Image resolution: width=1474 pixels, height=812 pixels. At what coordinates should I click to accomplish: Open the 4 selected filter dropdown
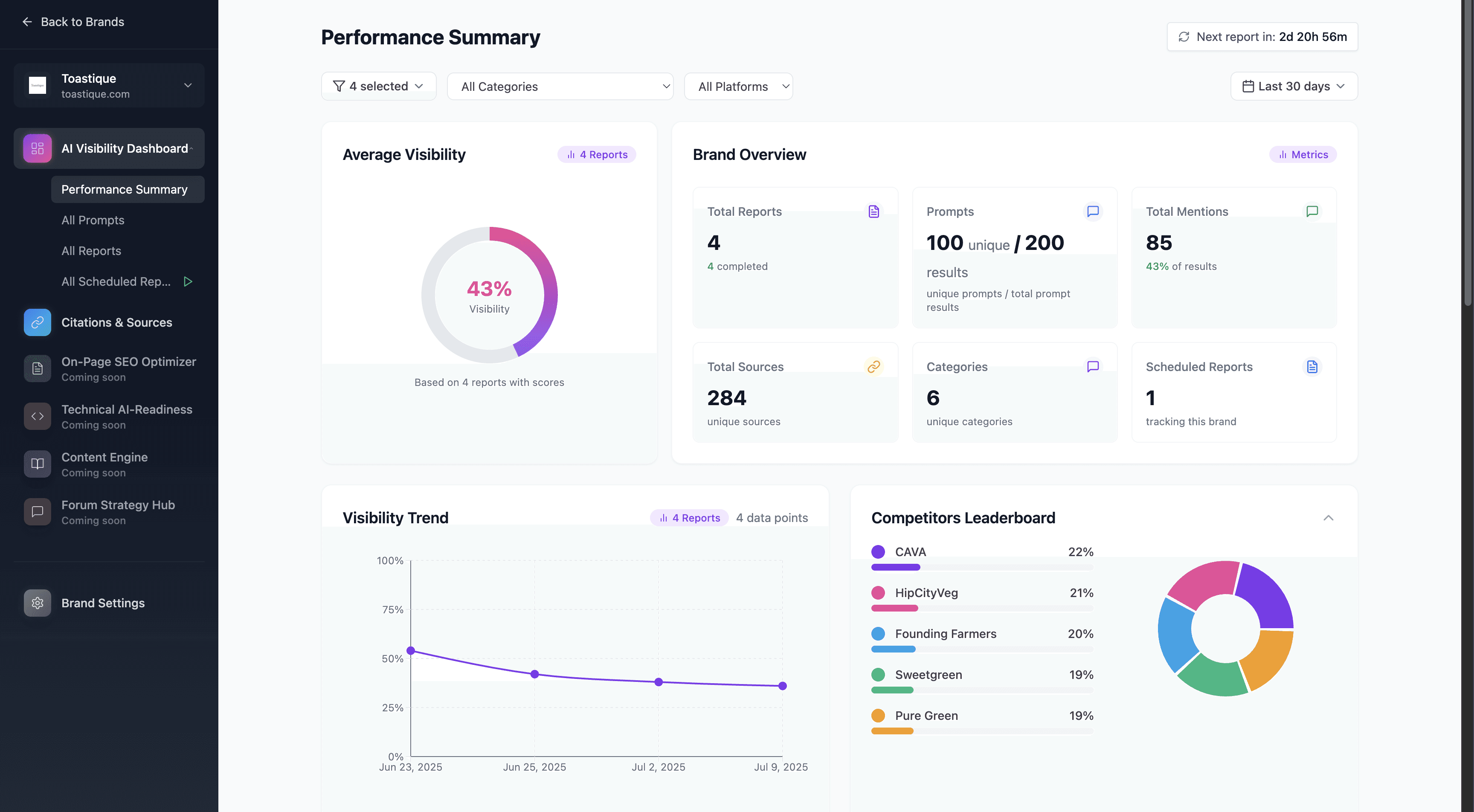pyautogui.click(x=379, y=87)
